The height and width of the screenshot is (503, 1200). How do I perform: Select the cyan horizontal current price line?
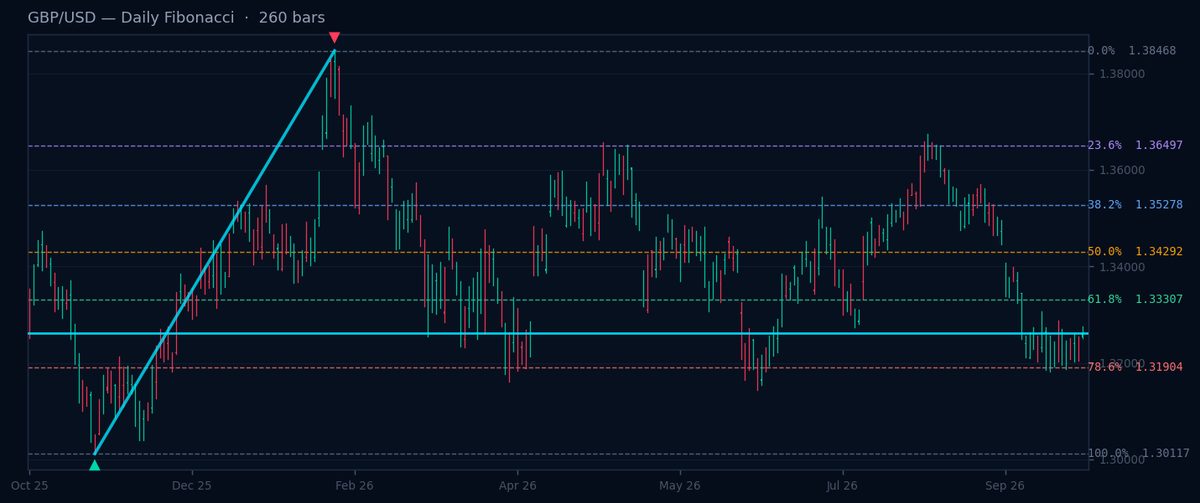(x=558, y=333)
